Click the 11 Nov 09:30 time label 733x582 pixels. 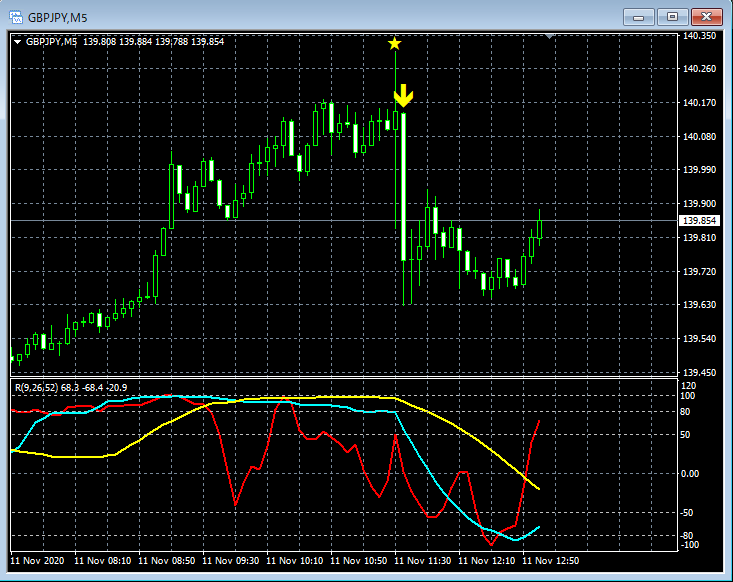coord(230,560)
